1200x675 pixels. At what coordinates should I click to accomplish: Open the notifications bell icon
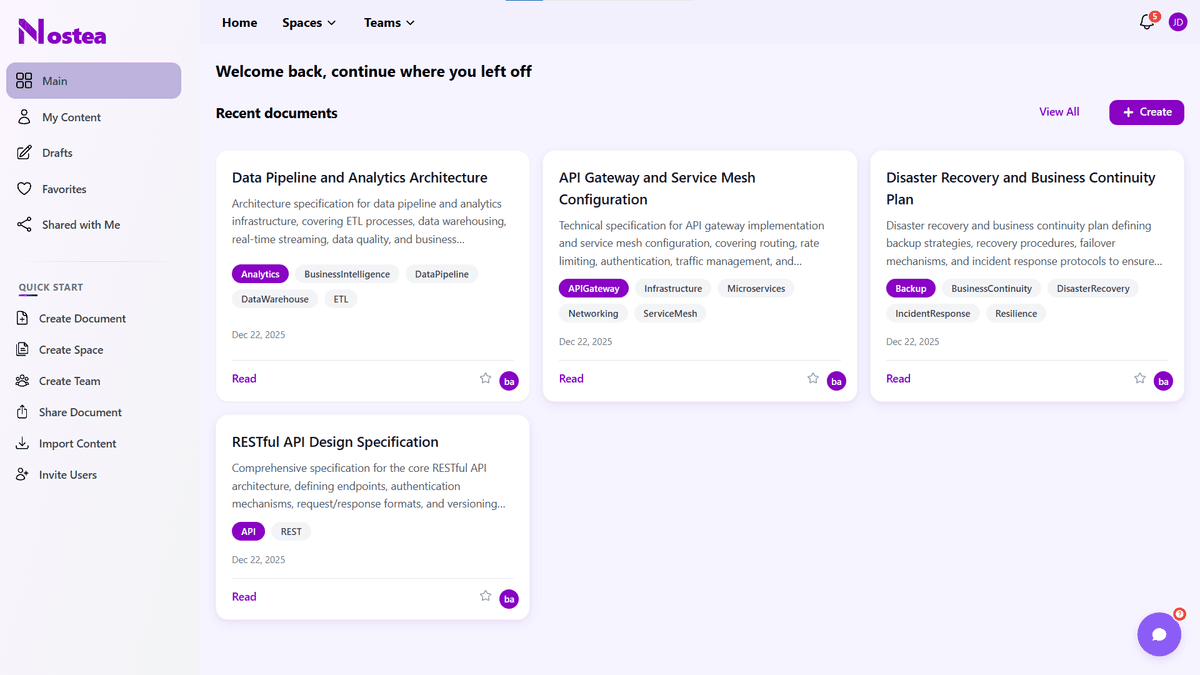coord(1147,22)
